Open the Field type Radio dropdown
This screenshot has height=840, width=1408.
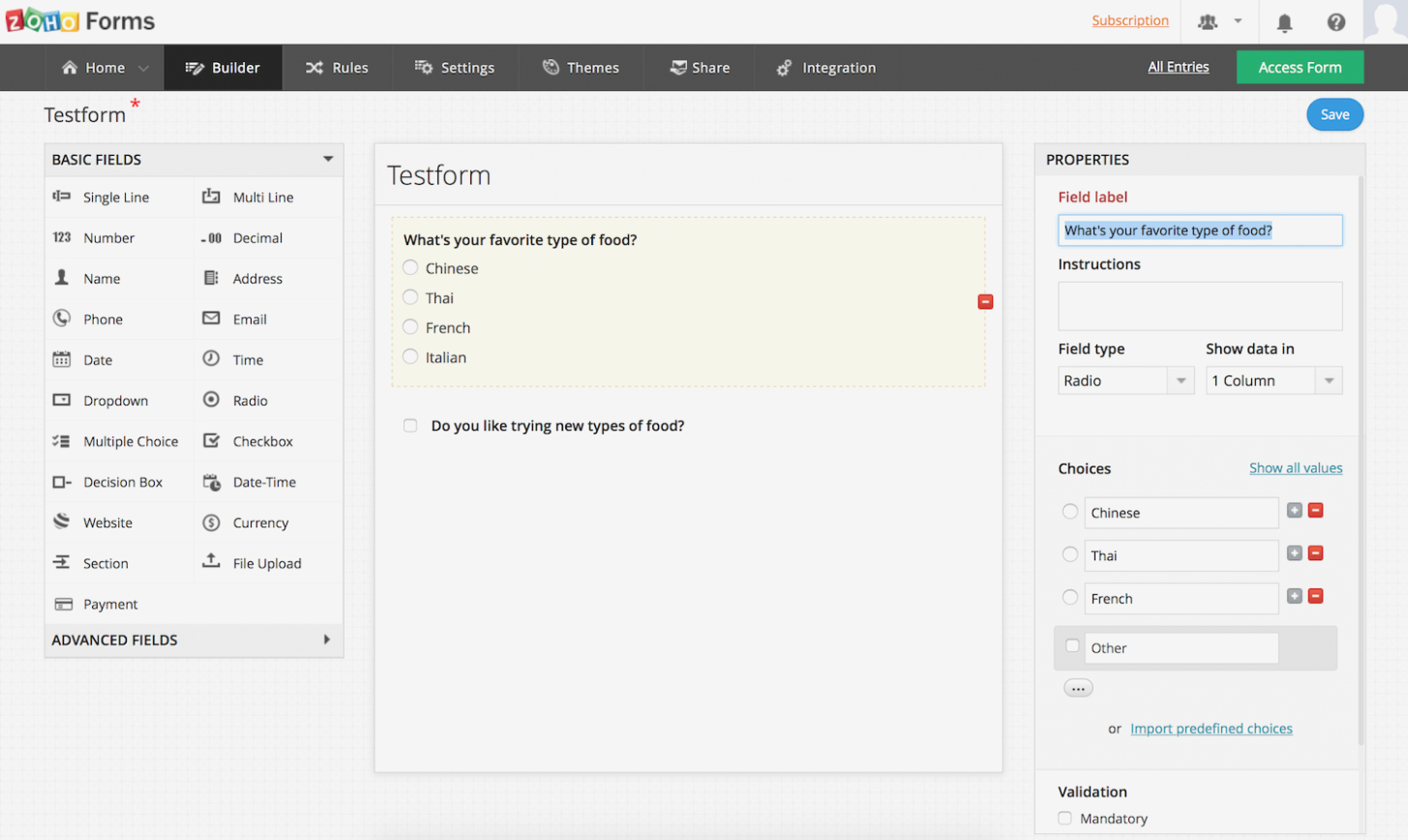1125,380
